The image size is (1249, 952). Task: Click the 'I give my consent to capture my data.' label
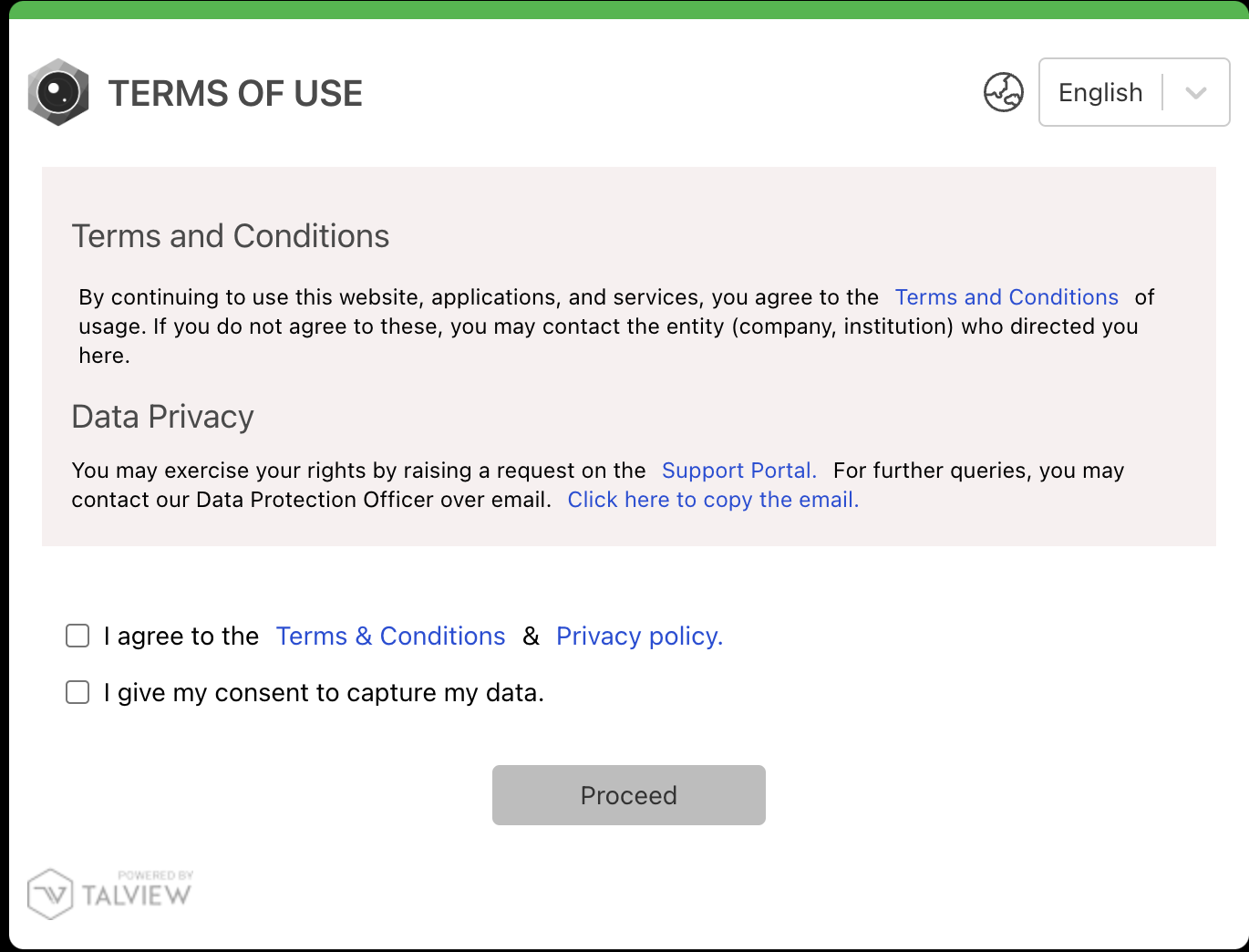coord(324,693)
